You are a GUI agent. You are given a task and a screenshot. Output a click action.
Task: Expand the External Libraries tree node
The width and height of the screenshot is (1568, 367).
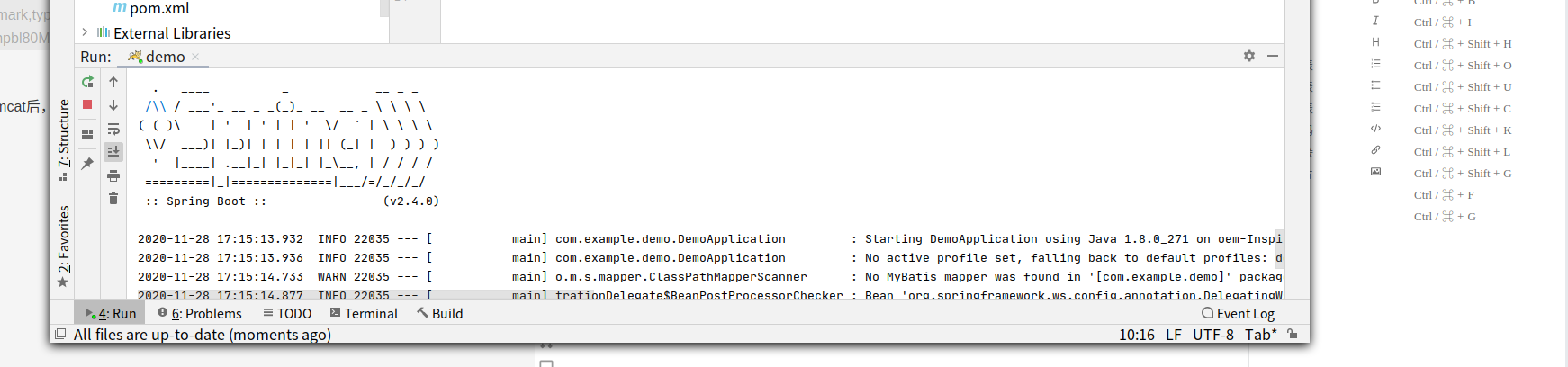click(x=85, y=32)
